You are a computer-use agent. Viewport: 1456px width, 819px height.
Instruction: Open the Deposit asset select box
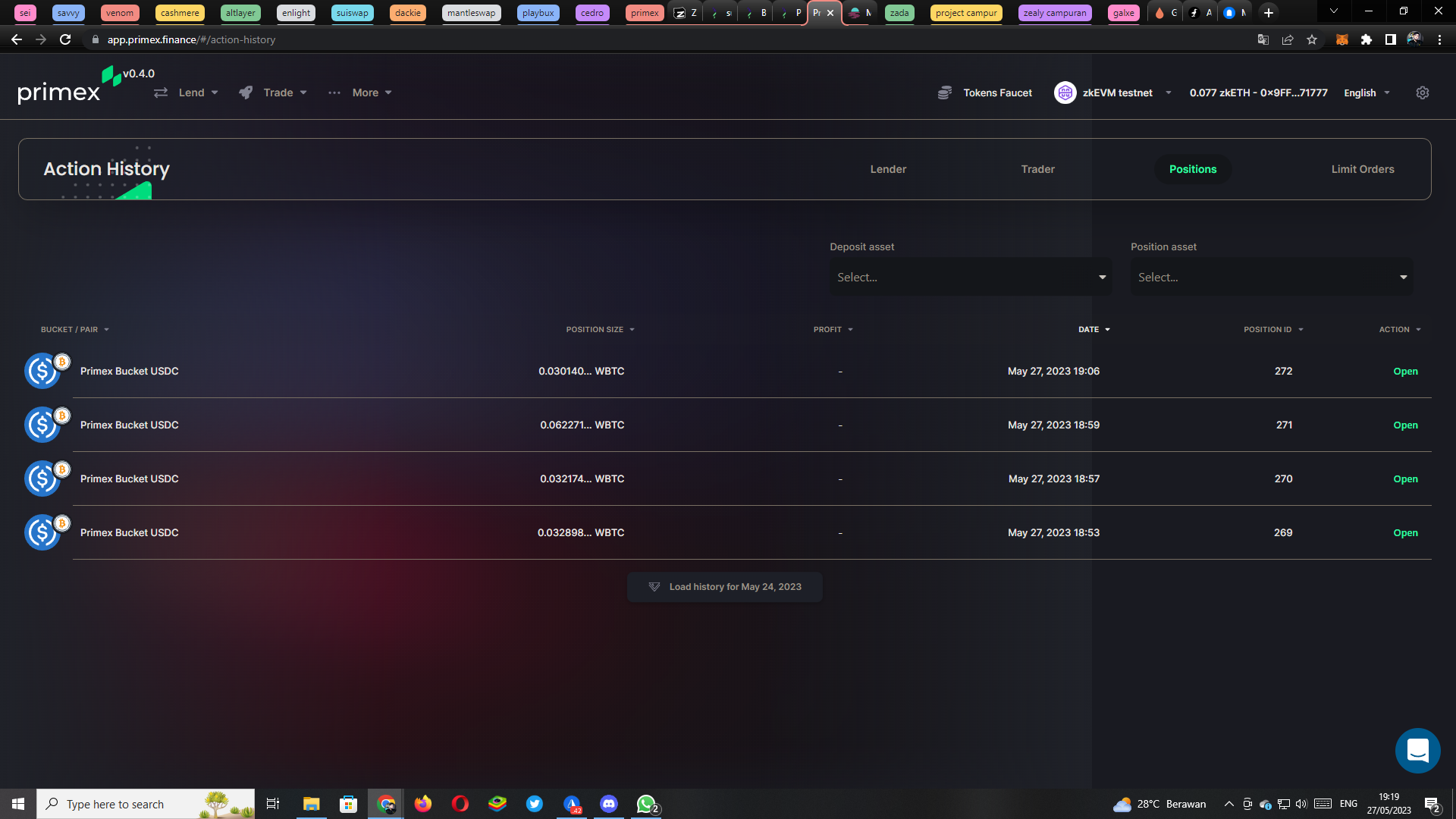click(x=971, y=278)
